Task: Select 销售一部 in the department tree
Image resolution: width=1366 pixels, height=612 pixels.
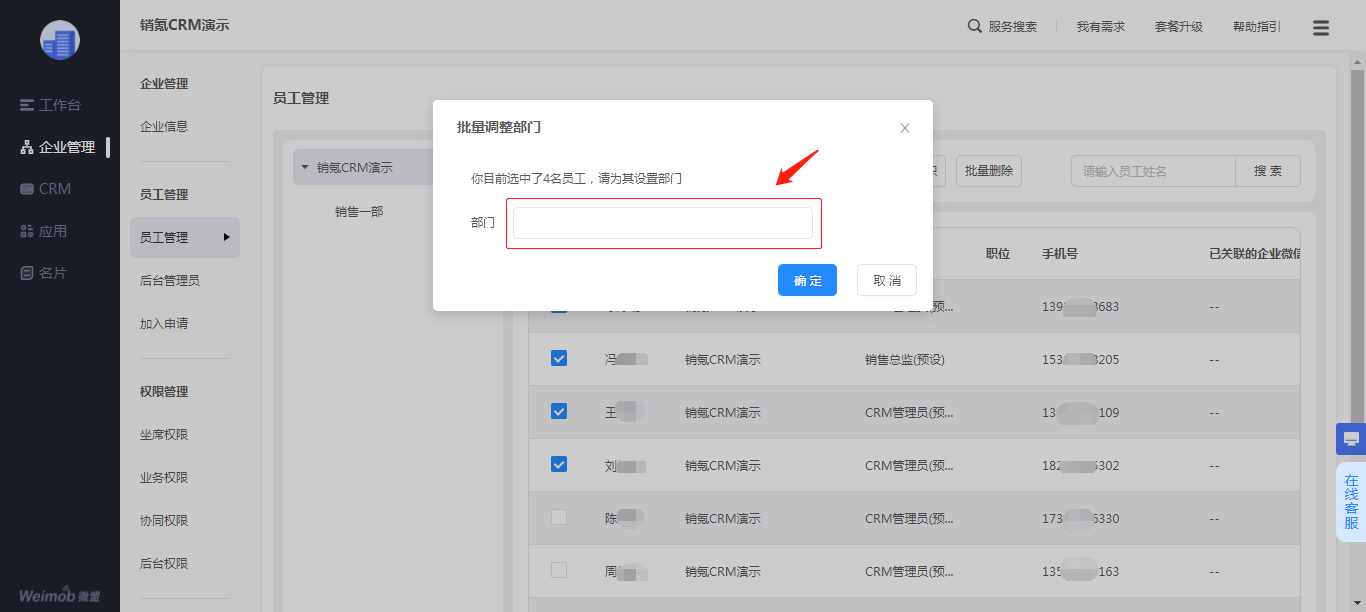Action: point(359,212)
